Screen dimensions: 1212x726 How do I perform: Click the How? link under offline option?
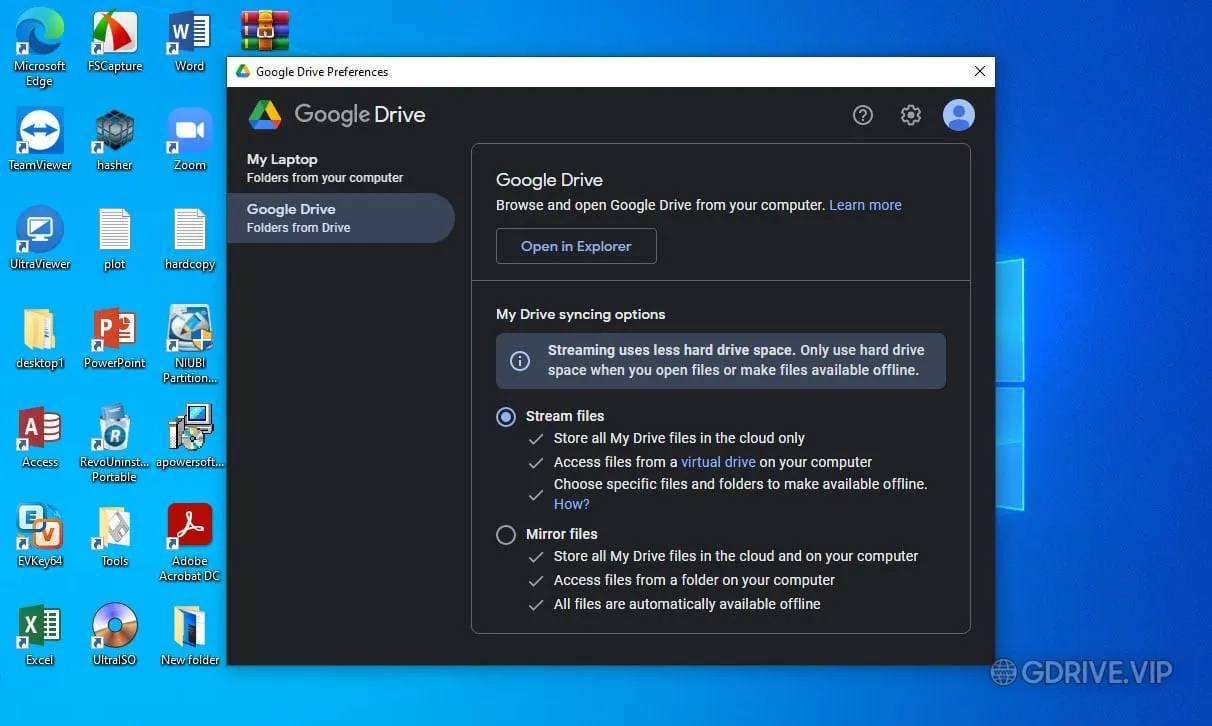pos(571,504)
